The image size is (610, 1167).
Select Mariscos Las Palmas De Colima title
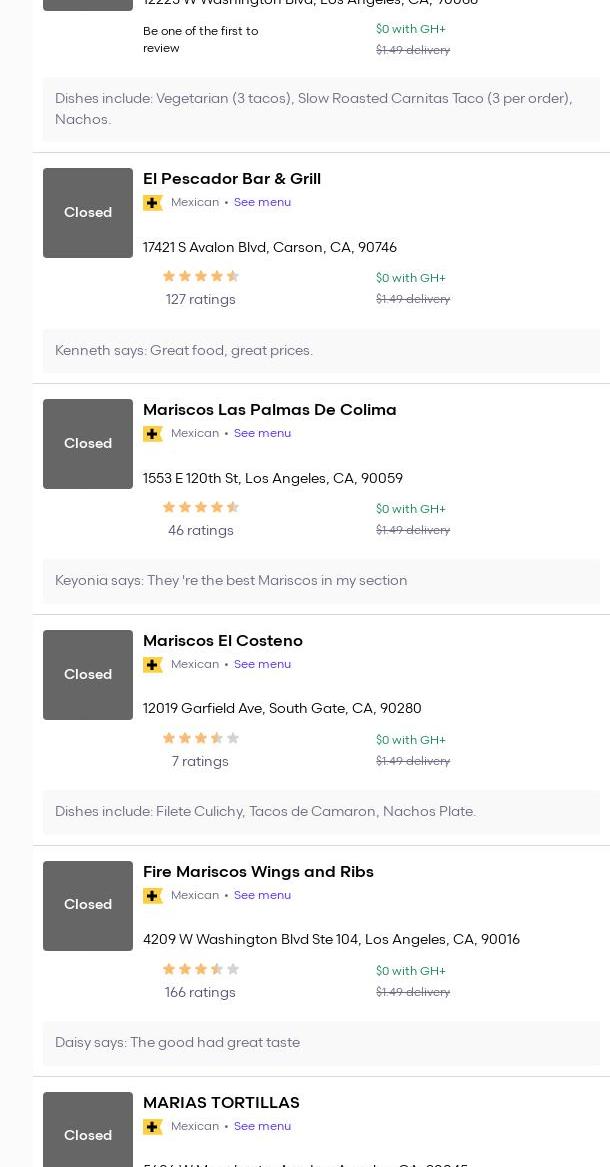[x=269, y=410]
